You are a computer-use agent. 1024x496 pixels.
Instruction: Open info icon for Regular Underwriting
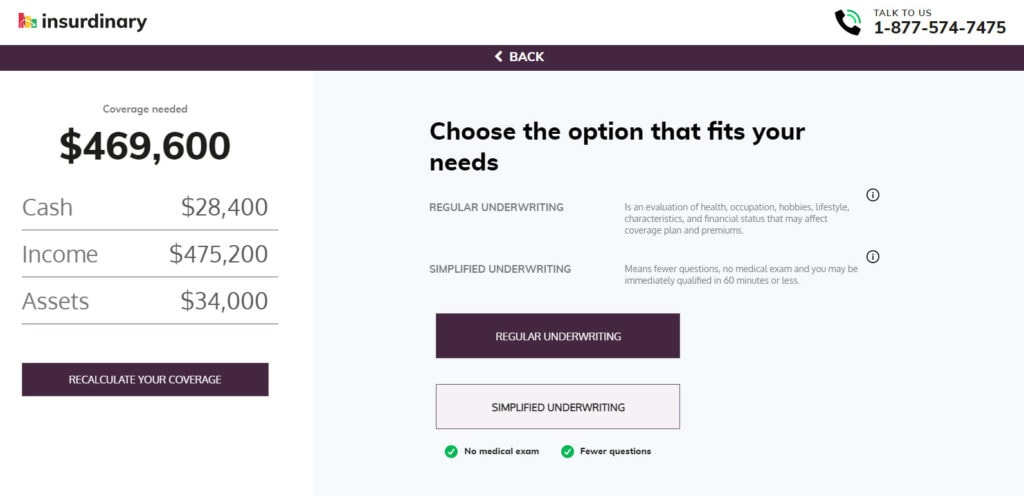pyautogui.click(x=872, y=194)
